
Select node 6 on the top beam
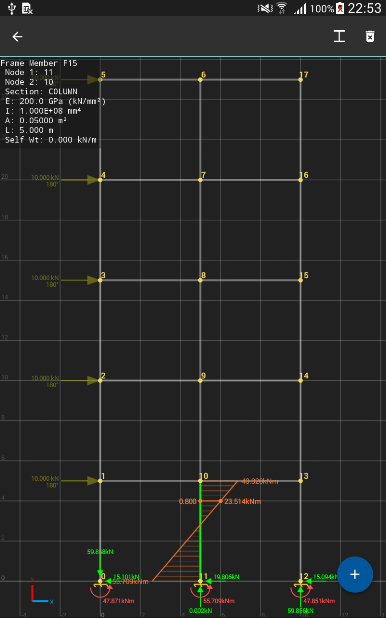tap(200, 79)
